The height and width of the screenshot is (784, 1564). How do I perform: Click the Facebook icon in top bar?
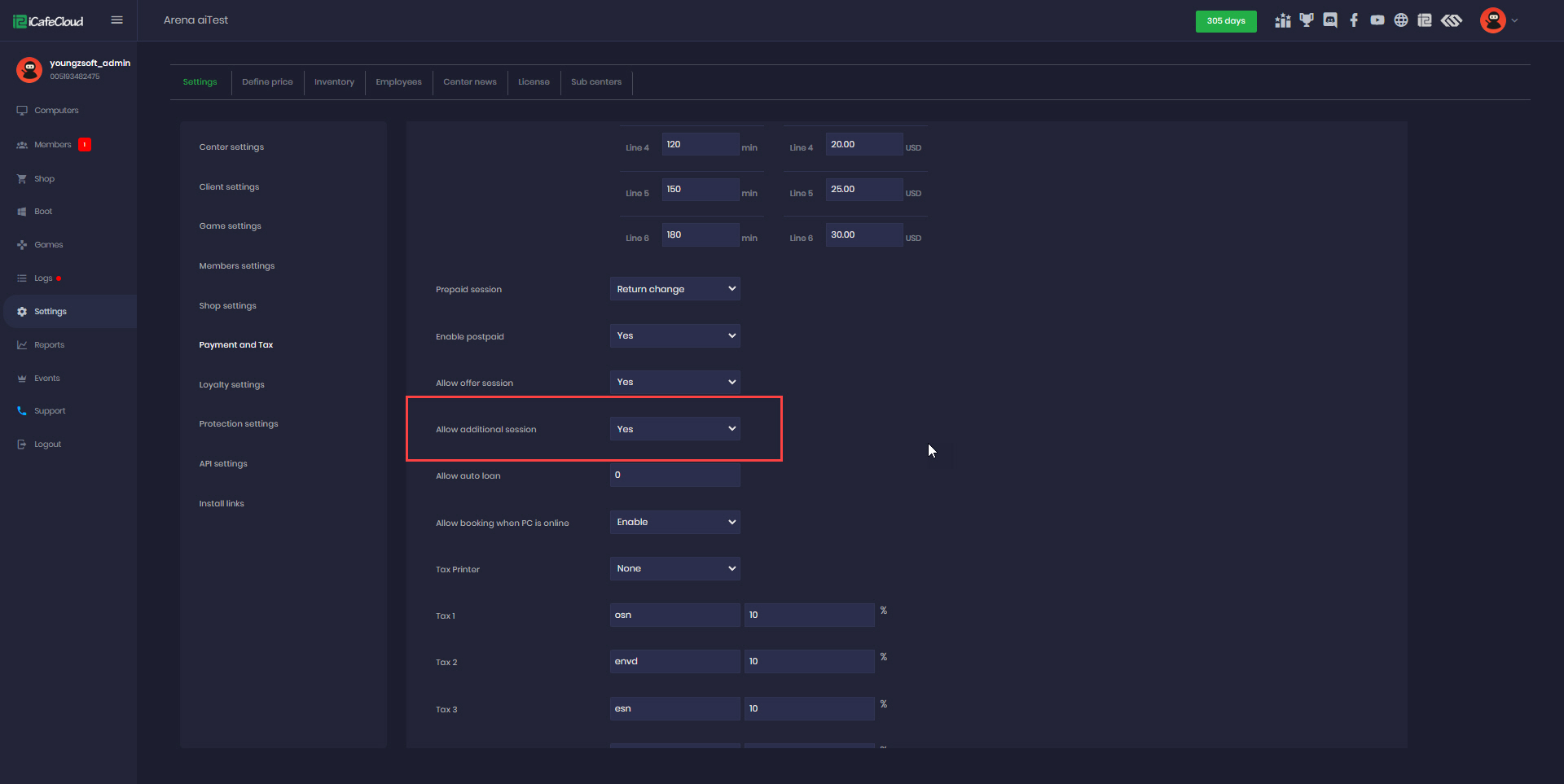[1354, 20]
